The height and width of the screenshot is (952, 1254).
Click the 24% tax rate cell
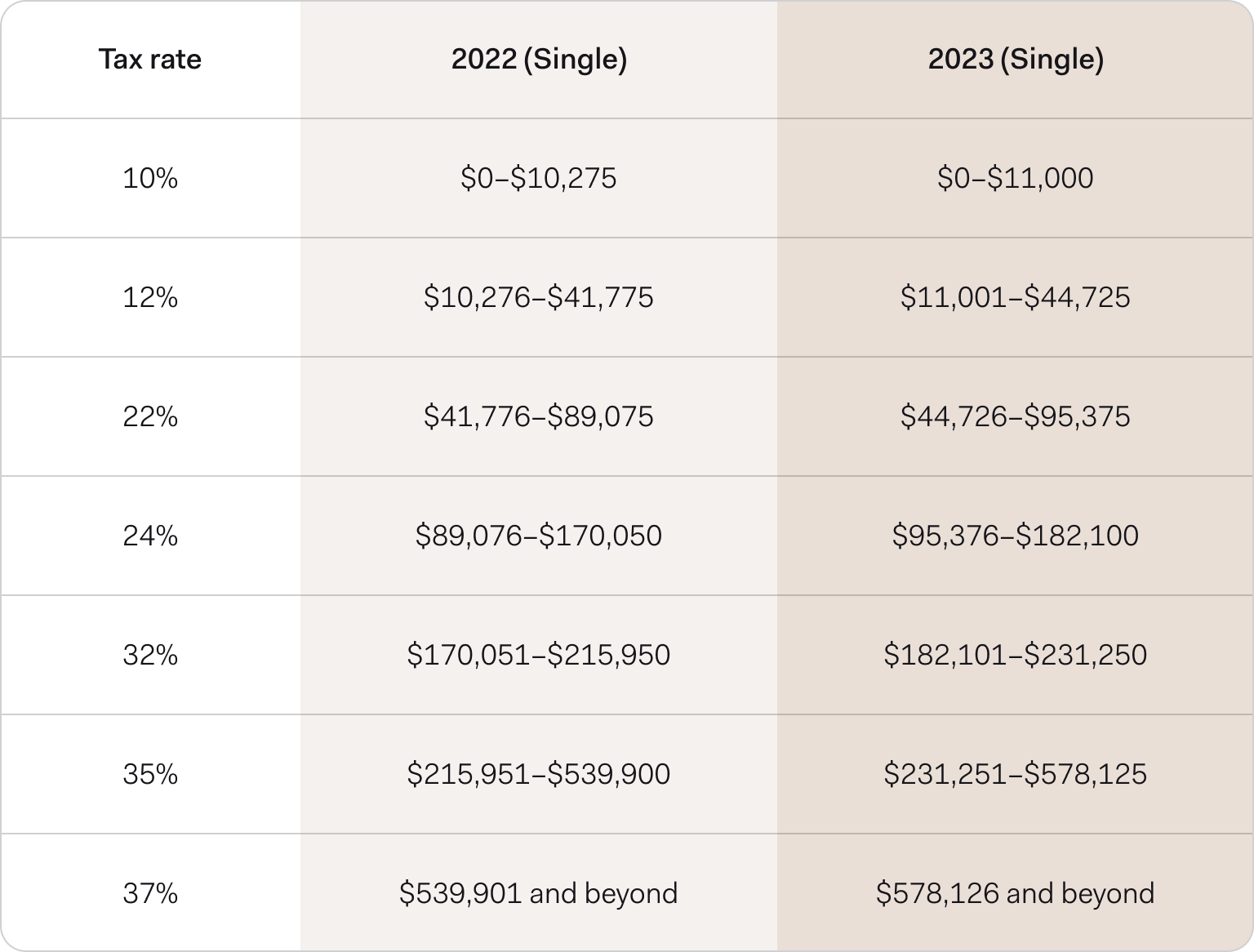pyautogui.click(x=150, y=536)
